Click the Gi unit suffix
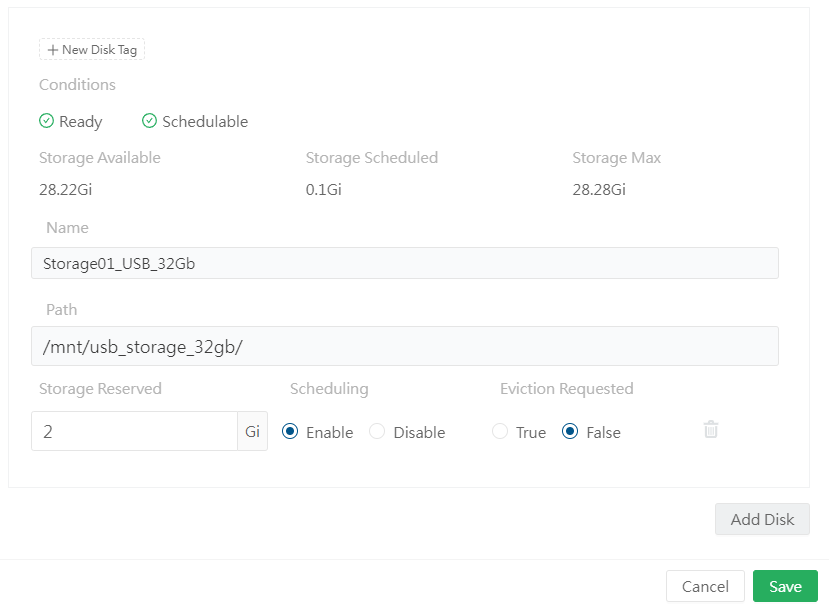 point(252,431)
